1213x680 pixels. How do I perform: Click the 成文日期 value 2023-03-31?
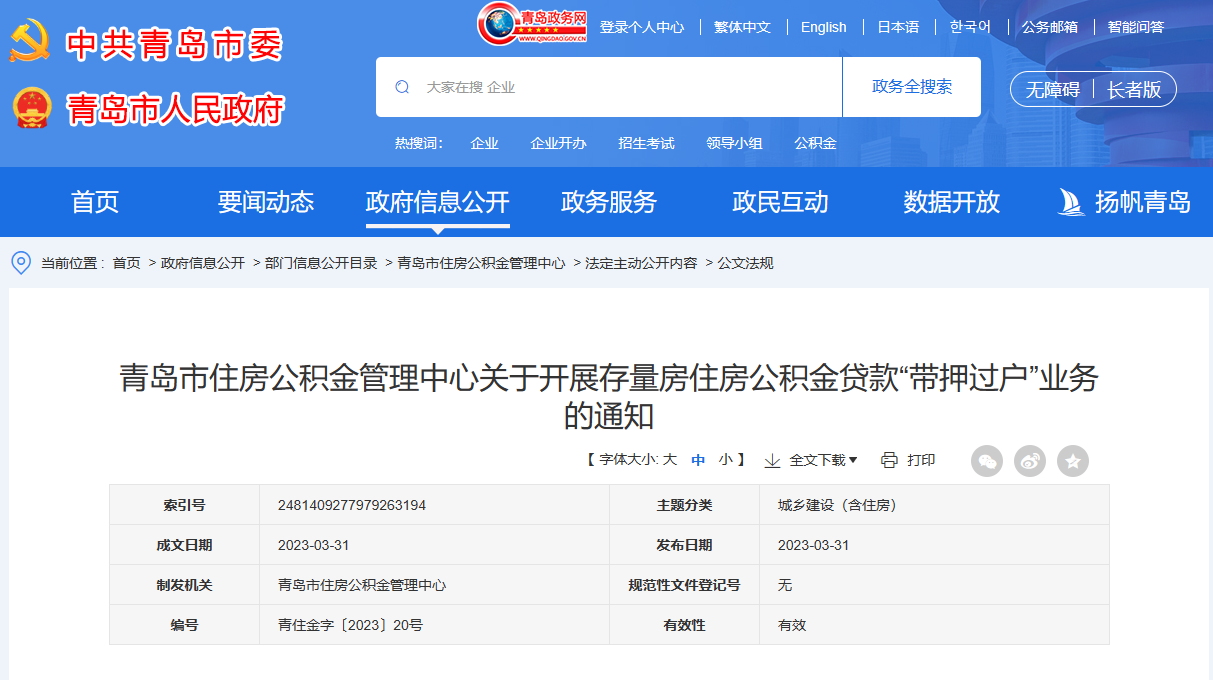click(313, 545)
